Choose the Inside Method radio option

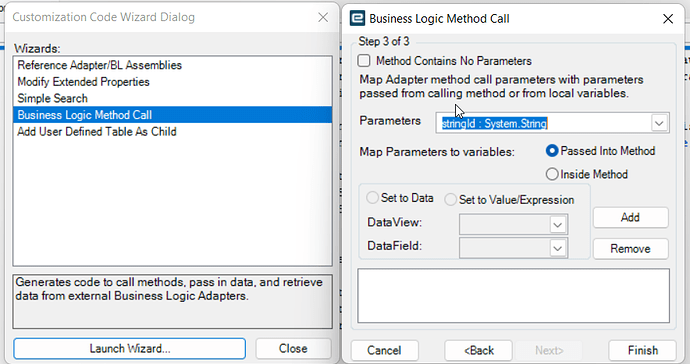tap(552, 174)
